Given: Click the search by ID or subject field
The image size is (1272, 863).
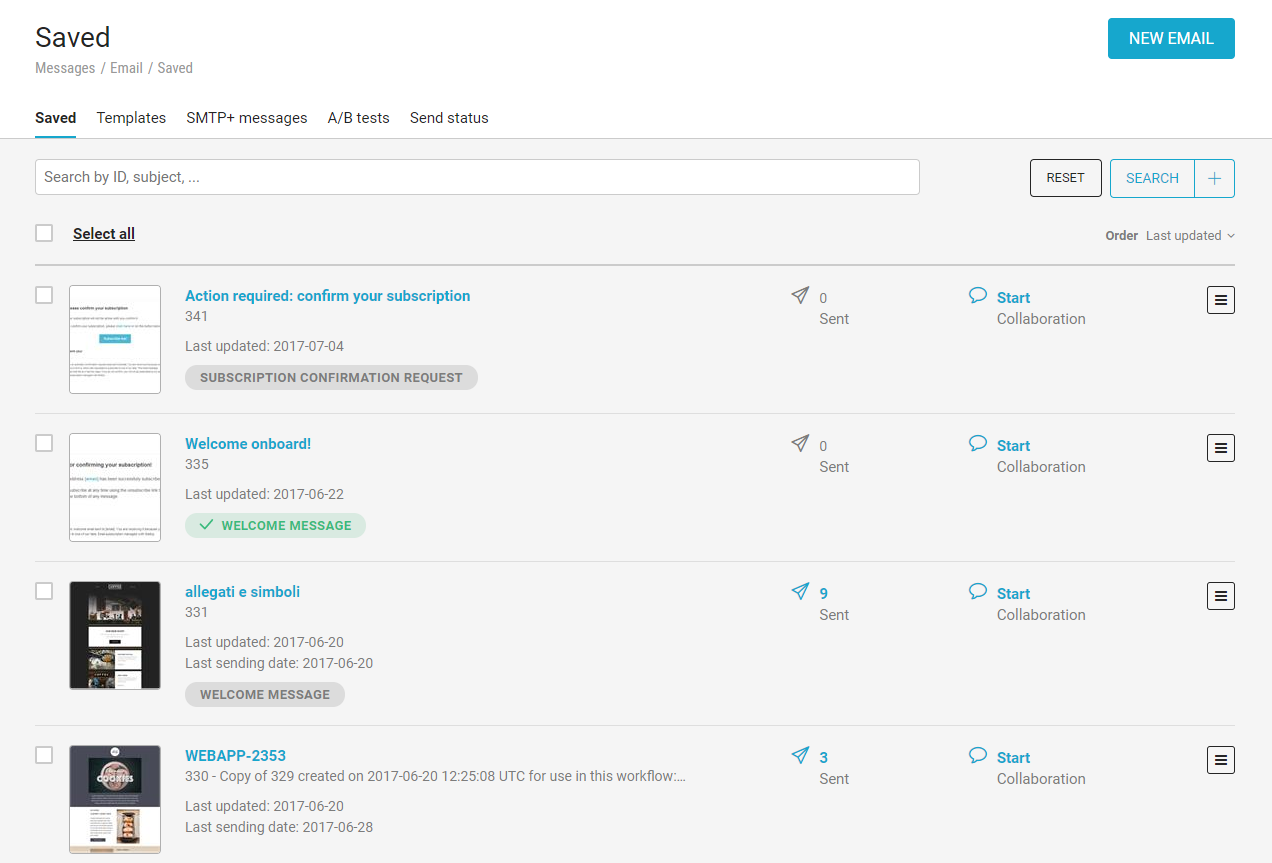Looking at the screenshot, I should coord(477,177).
